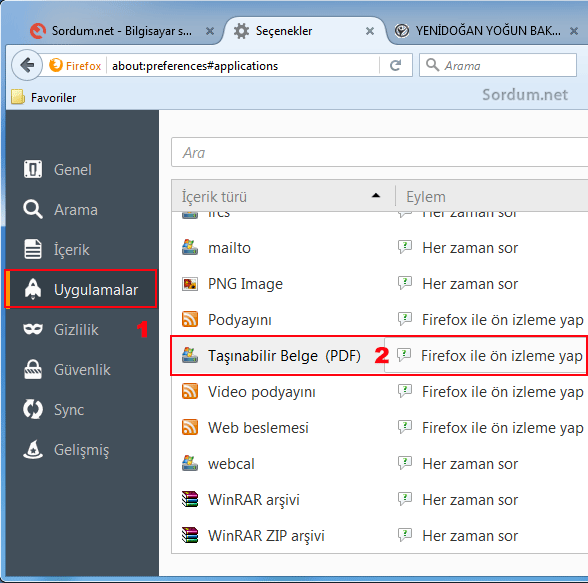Select Gizlilik in the preferences sidebar
Screen dimensions: 588x583
[82, 329]
